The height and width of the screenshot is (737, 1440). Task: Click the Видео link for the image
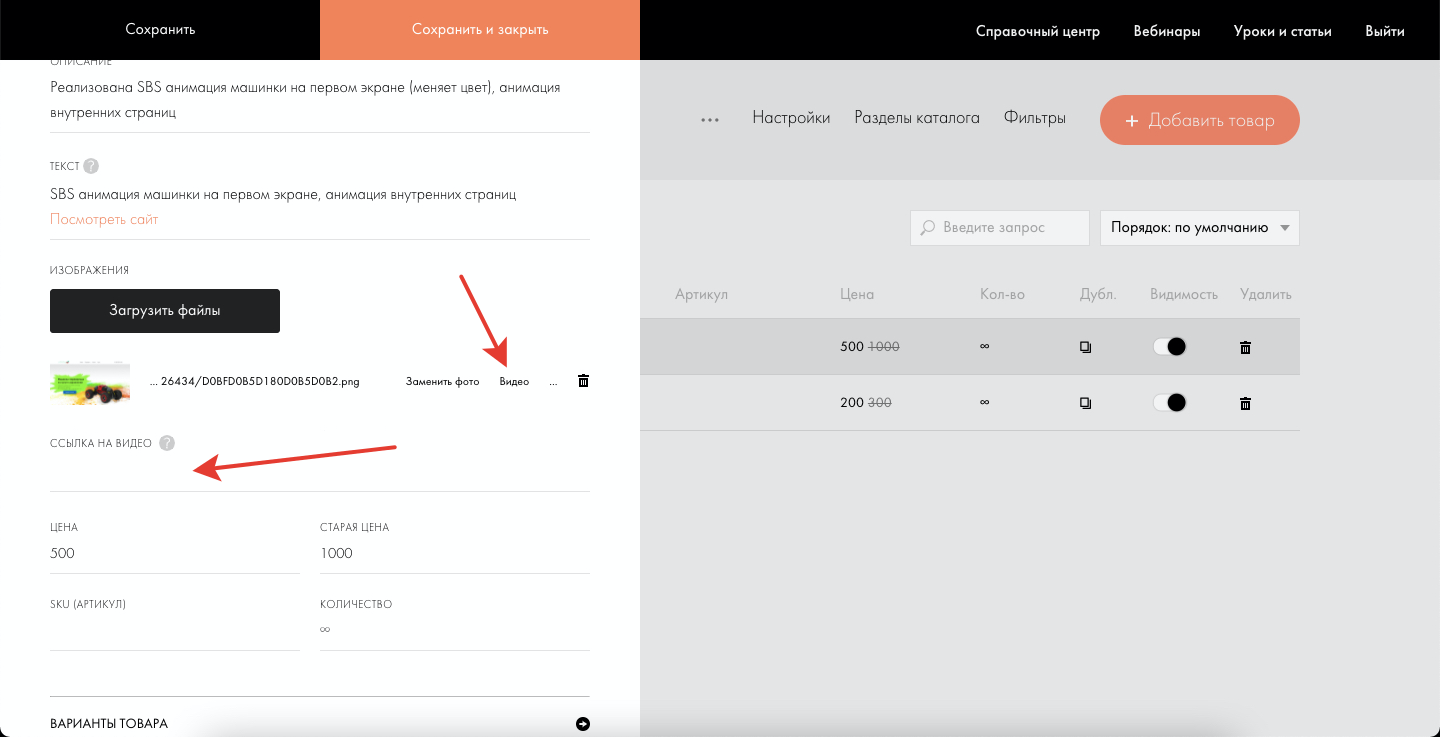pyautogui.click(x=514, y=382)
